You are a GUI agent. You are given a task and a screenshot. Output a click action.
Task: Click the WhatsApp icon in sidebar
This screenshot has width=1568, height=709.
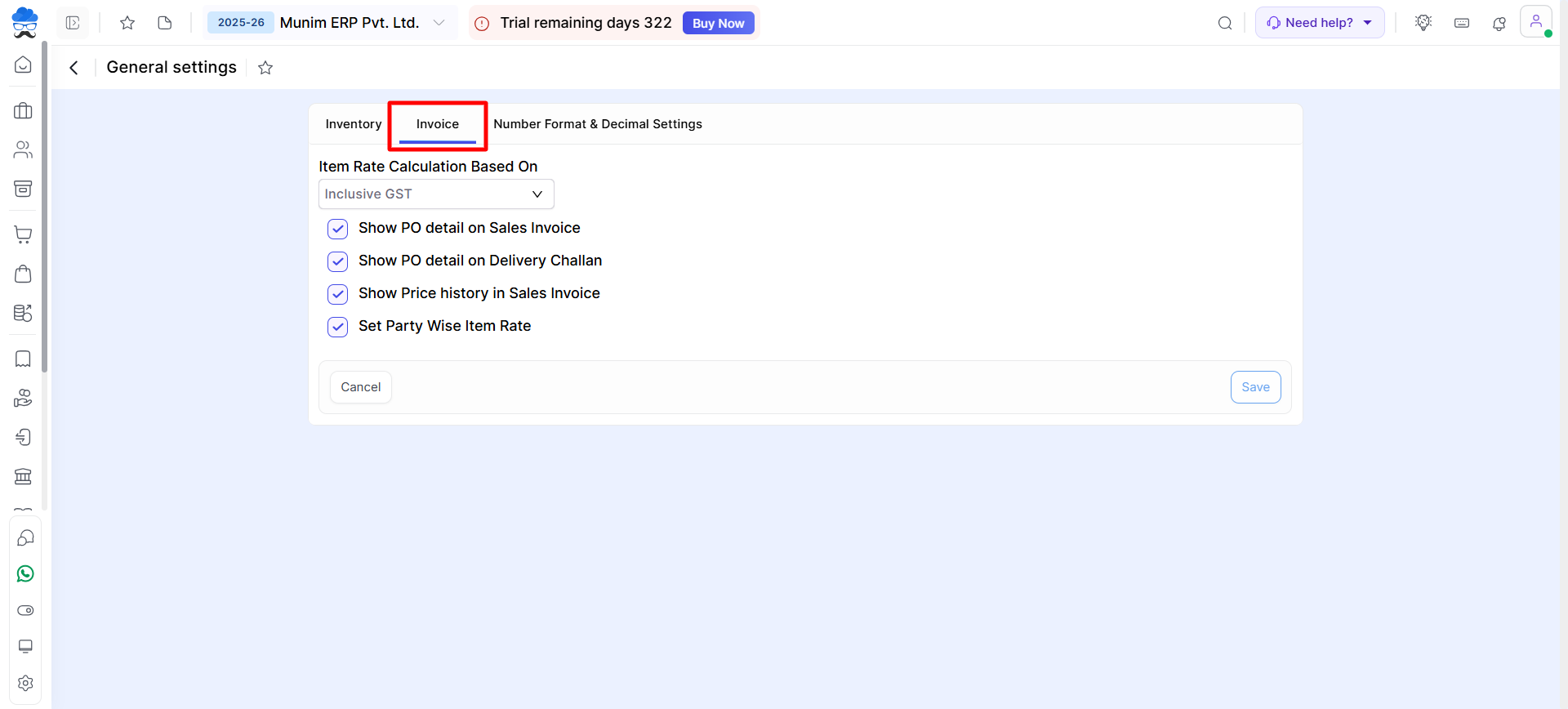pos(25,574)
